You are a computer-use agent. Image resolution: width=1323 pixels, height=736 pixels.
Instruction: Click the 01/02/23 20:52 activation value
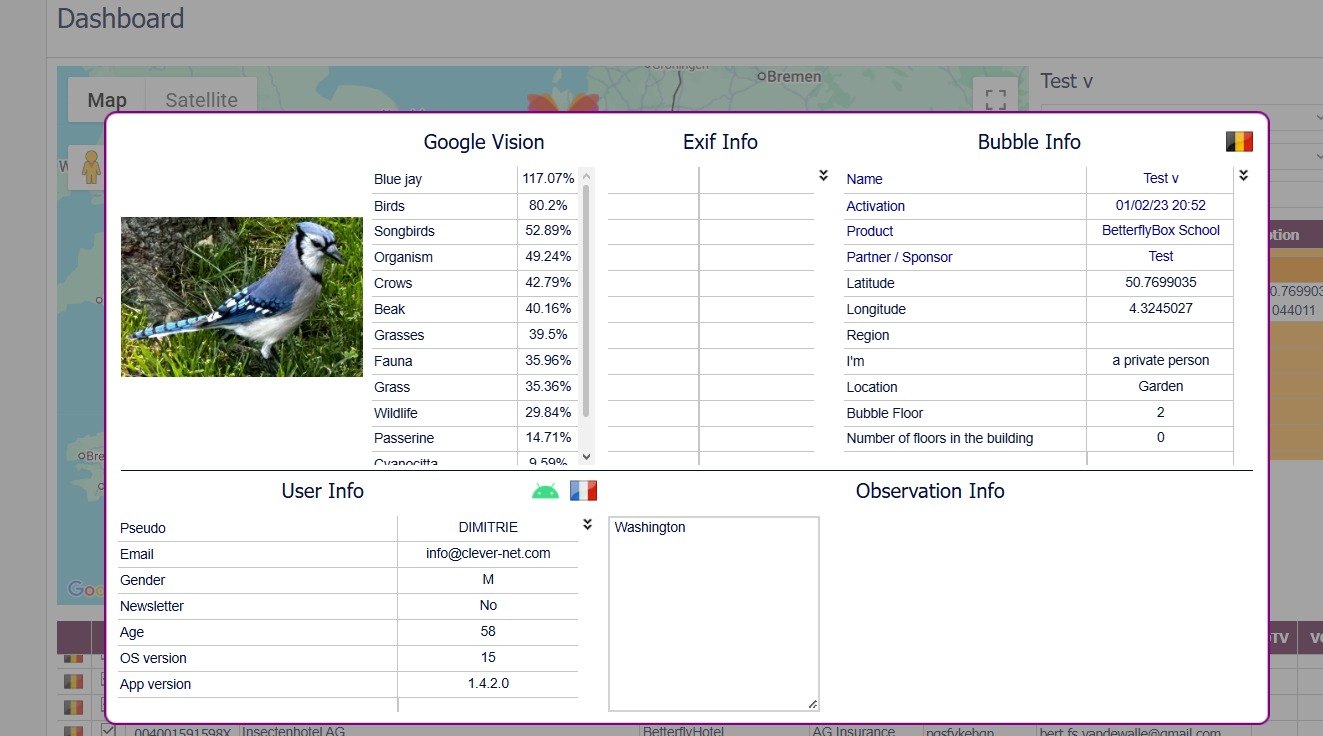click(x=1161, y=205)
